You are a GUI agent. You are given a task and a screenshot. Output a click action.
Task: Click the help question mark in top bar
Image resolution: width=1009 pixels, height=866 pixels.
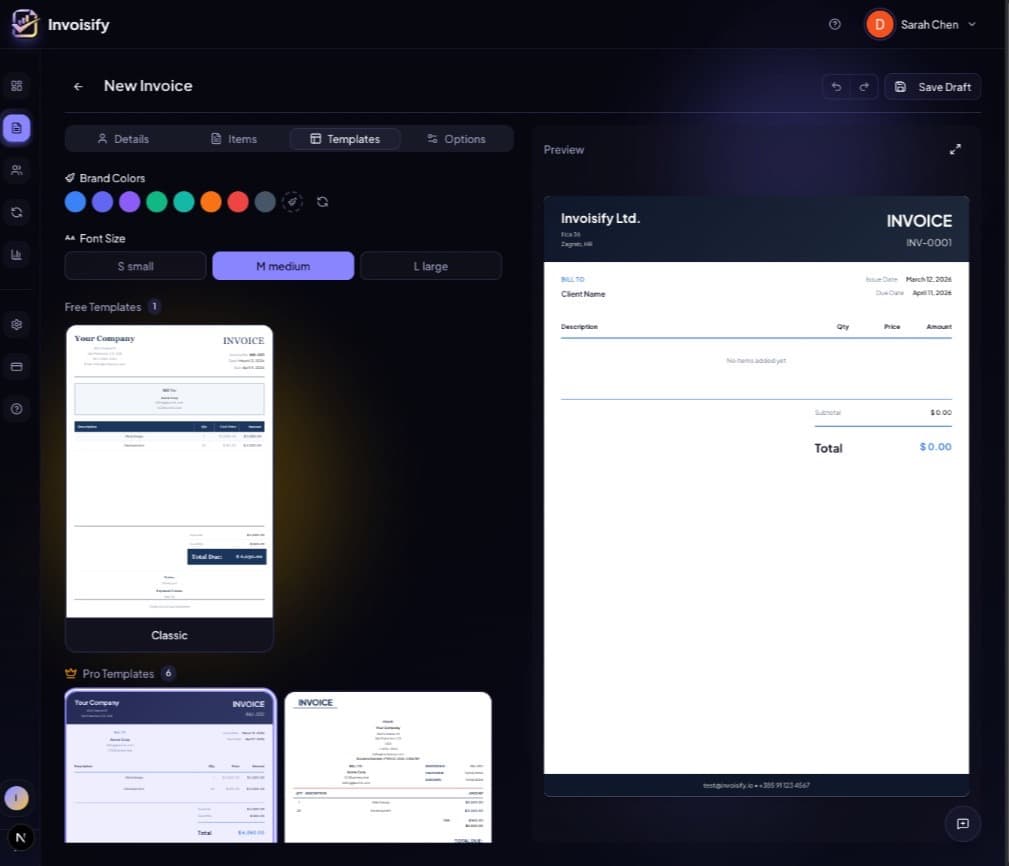(835, 24)
